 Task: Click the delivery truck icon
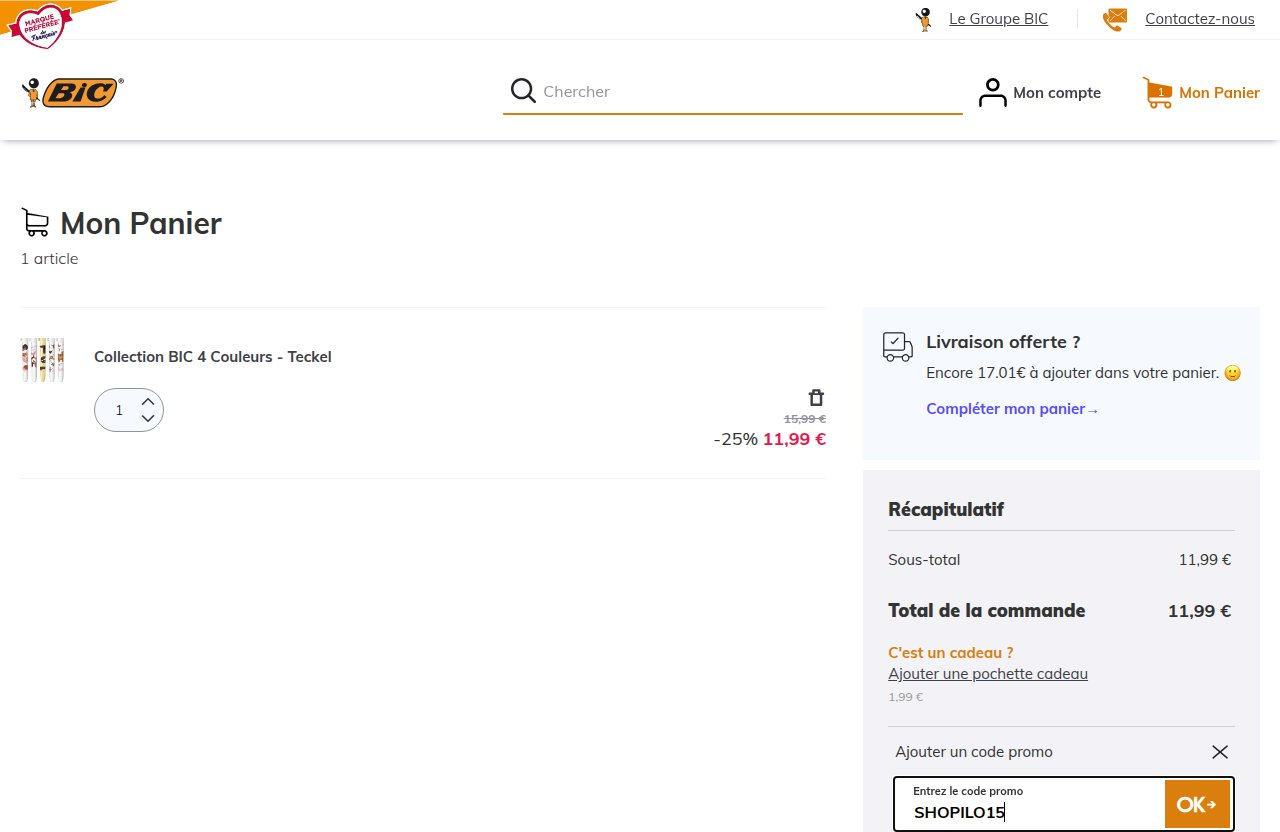(898, 347)
